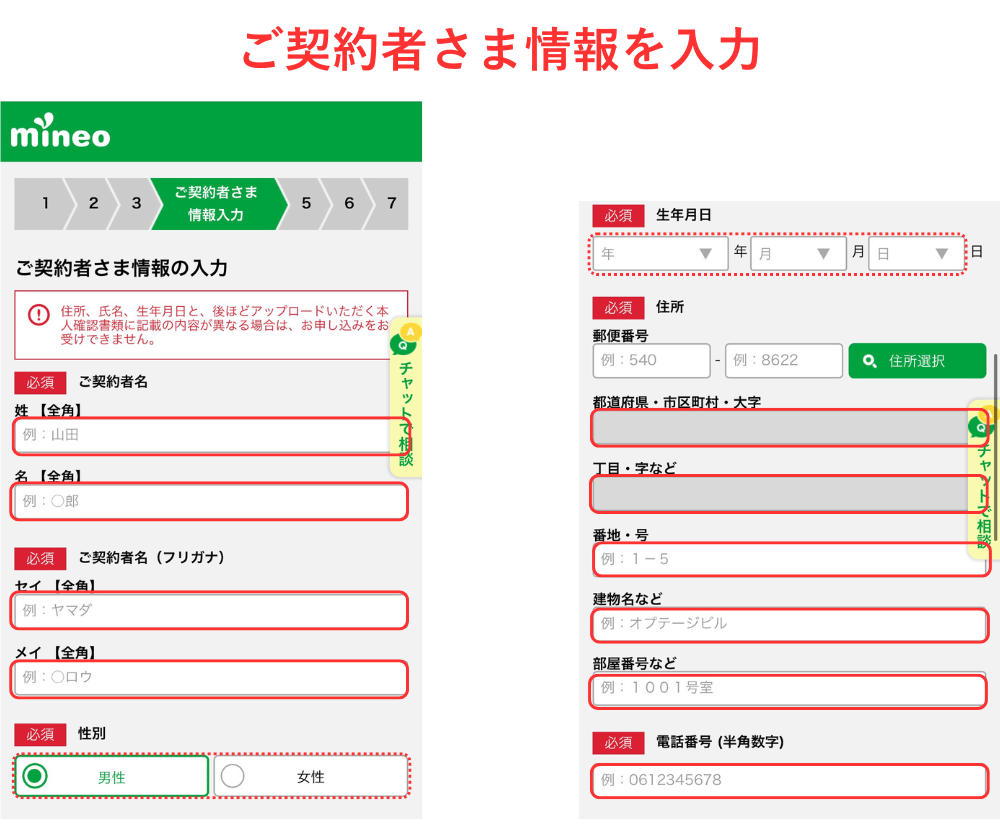
Task: Open the chat consultation tab on the left screen
Action: (x=406, y=397)
